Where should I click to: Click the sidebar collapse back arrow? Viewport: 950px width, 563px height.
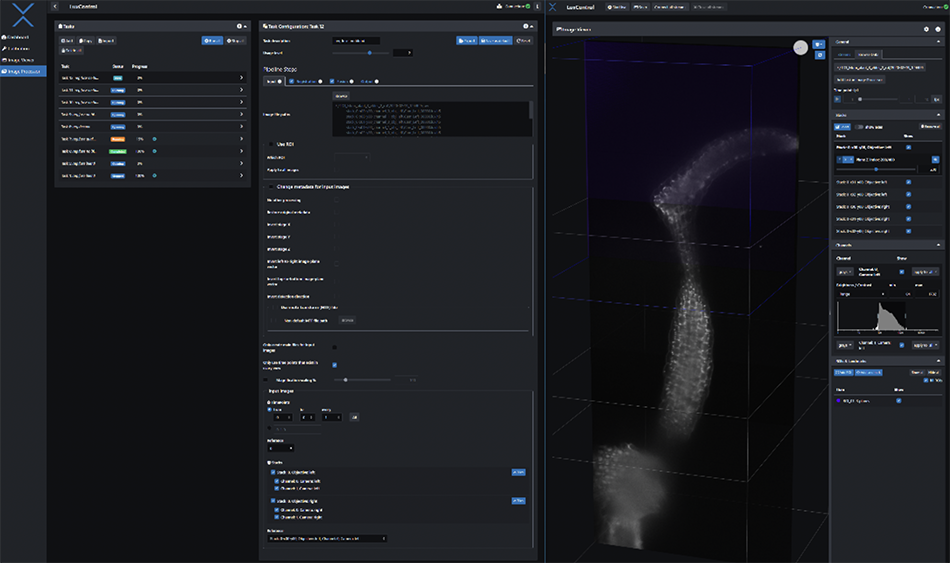54,7
